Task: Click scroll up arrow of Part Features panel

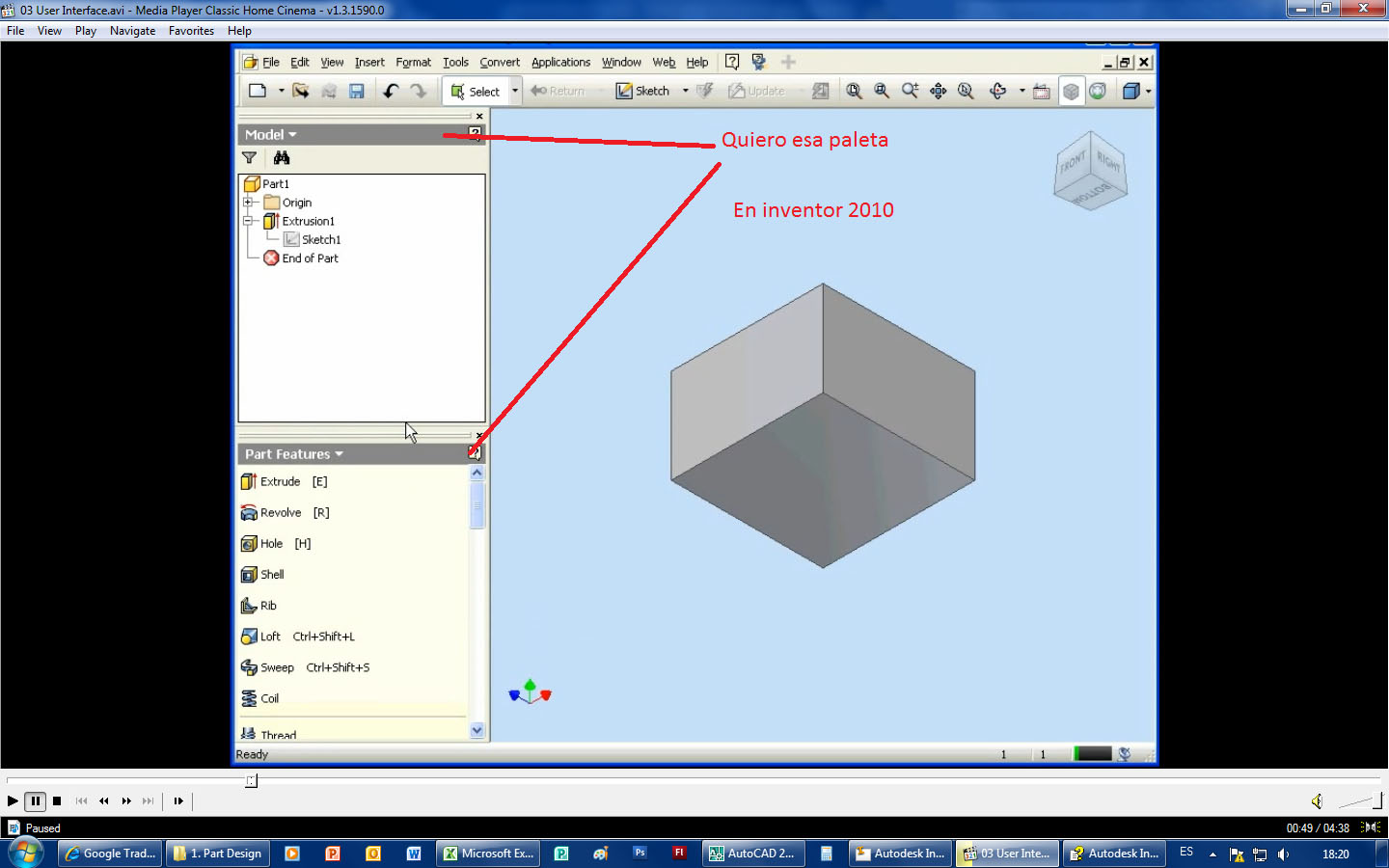Action: pyautogui.click(x=477, y=474)
